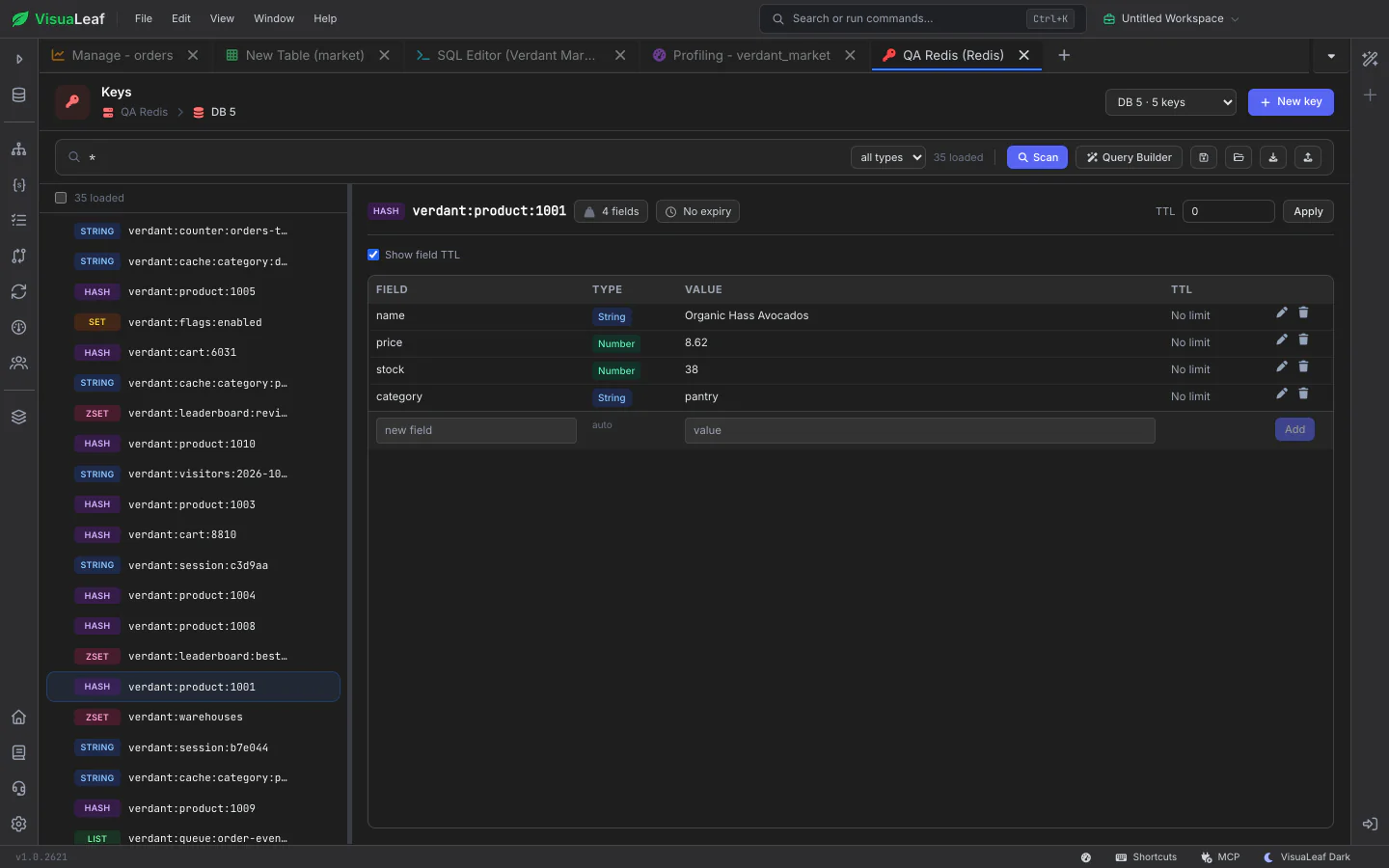The height and width of the screenshot is (868, 1389).
Task: Click the No expiry badge
Action: (697, 211)
